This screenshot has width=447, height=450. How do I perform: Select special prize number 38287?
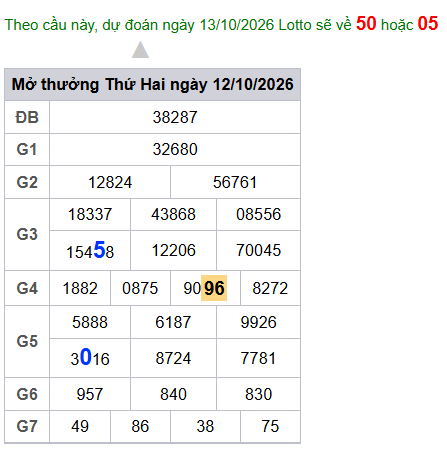[x=175, y=117]
